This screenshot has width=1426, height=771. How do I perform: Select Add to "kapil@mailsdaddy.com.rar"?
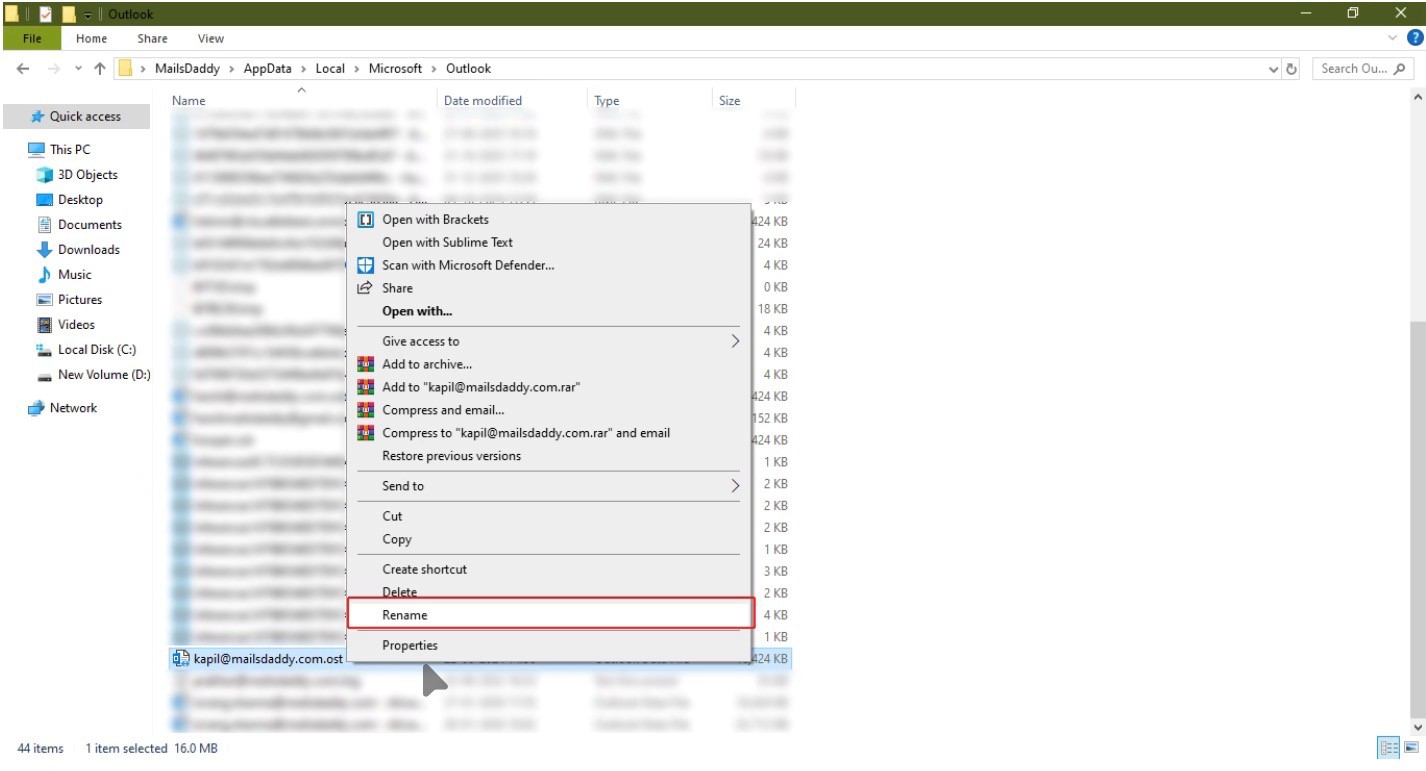(x=548, y=387)
